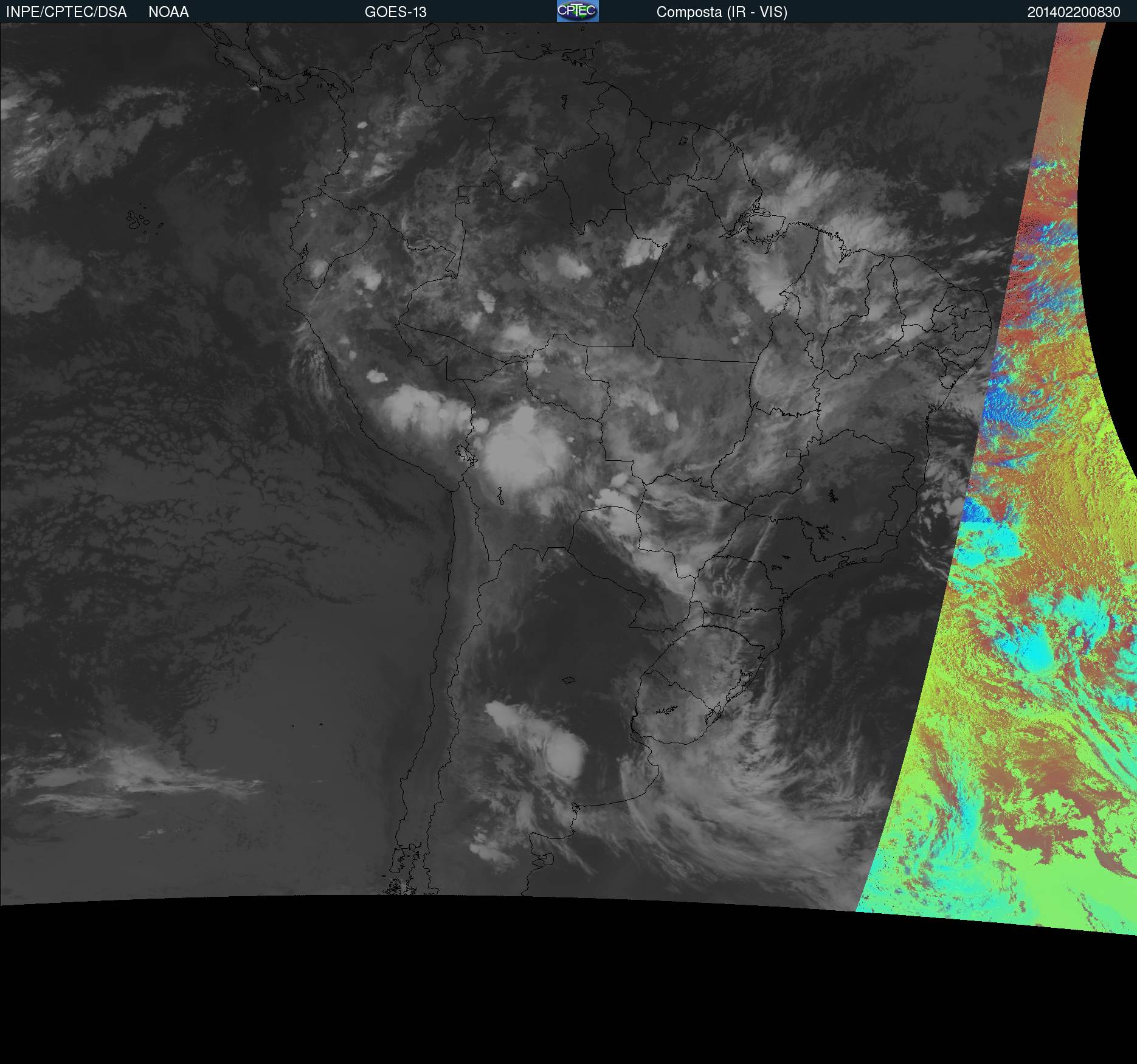Viewport: 1137px width, 1064px height.
Task: Click the NOAA label in header
Action: point(168,12)
